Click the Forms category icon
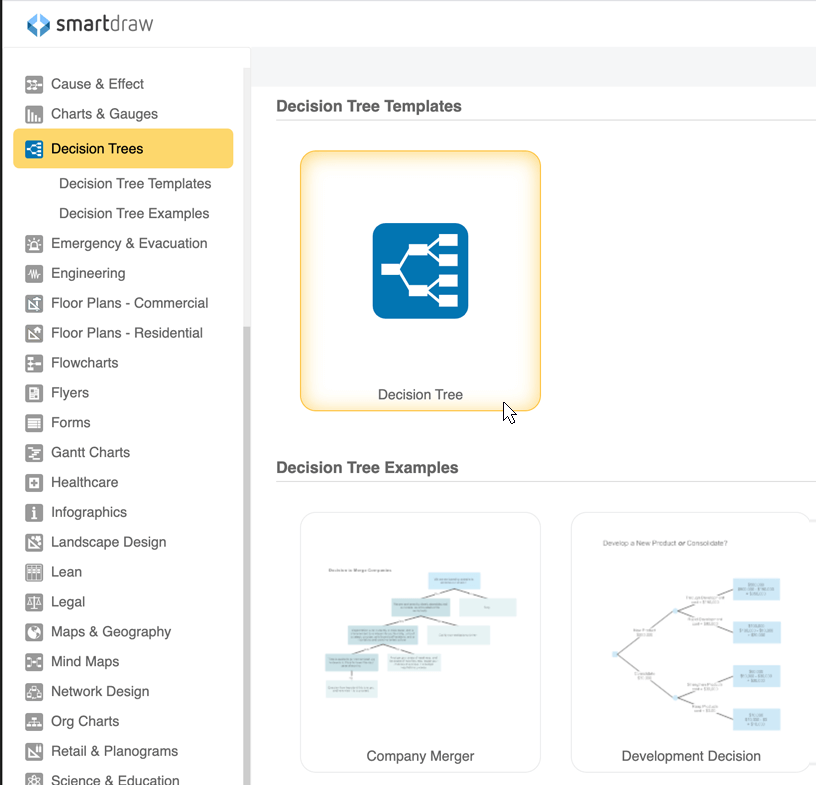This screenshot has width=816, height=785. 34,423
